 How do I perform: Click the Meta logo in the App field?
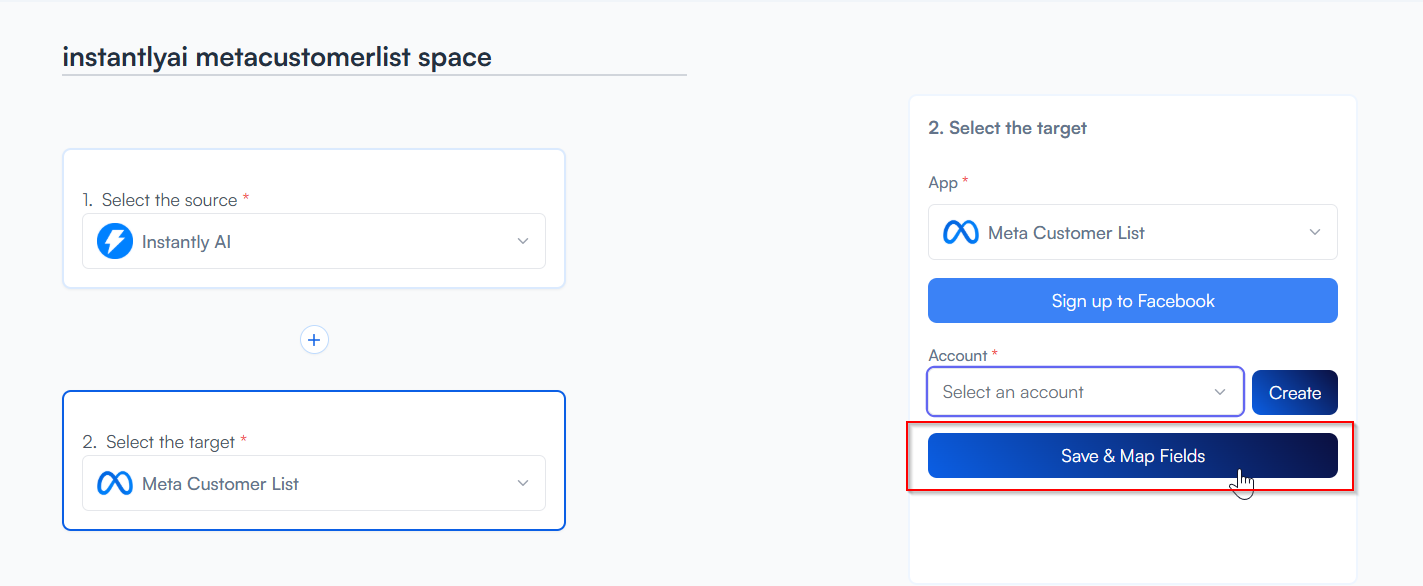pyautogui.click(x=961, y=232)
